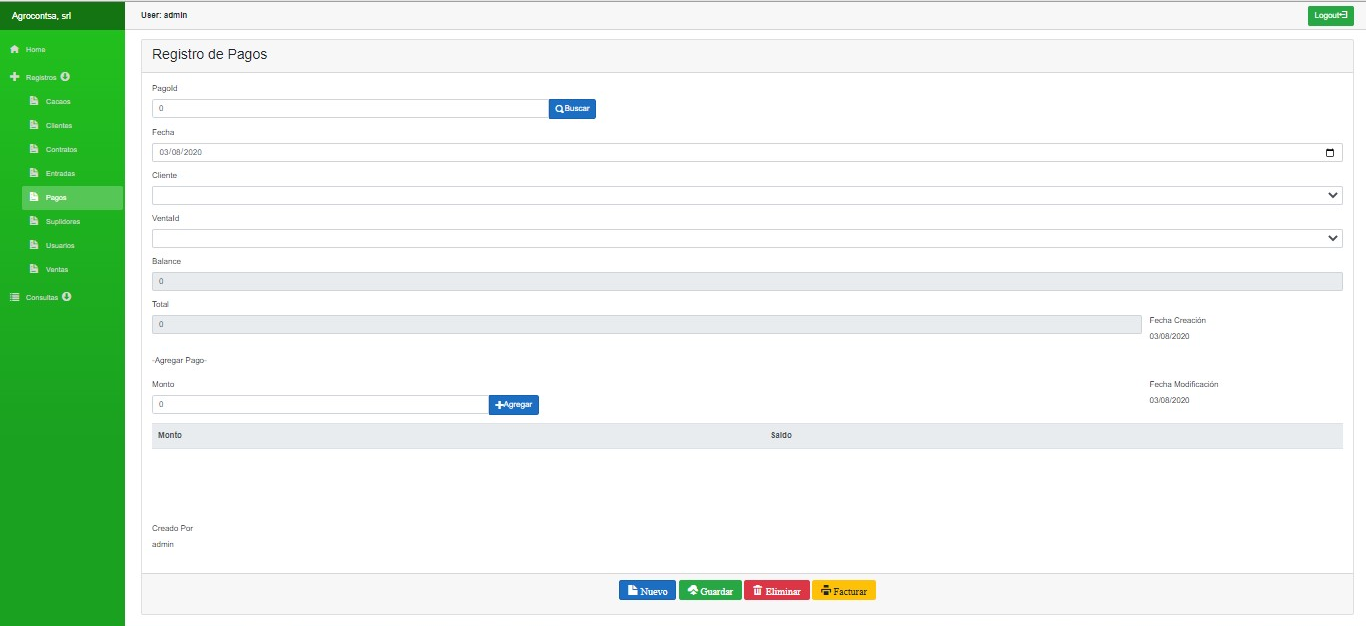Click the green Guardar button

710,591
